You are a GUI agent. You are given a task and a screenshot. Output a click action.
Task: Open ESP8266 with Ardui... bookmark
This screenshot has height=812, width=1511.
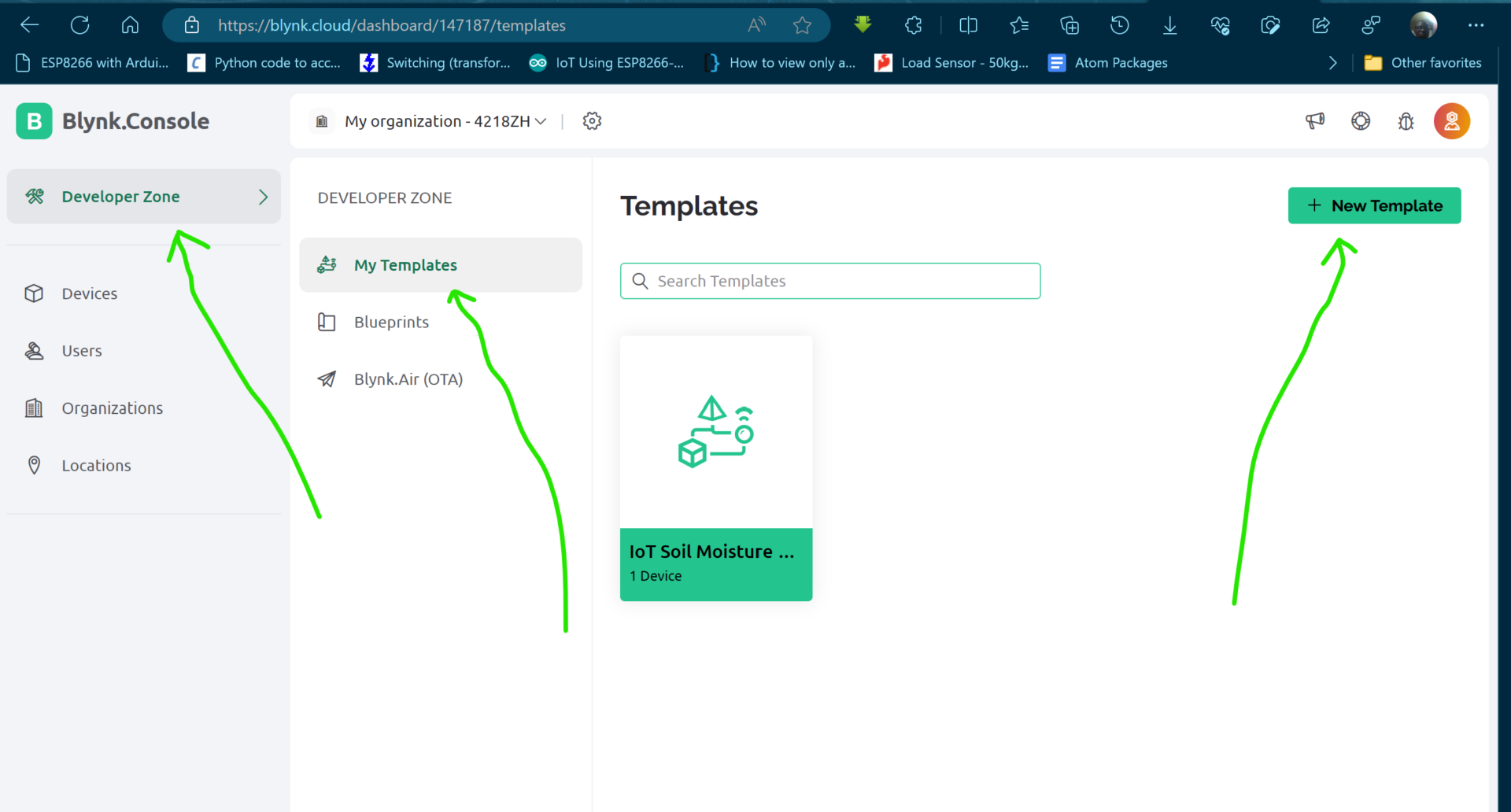(92, 63)
